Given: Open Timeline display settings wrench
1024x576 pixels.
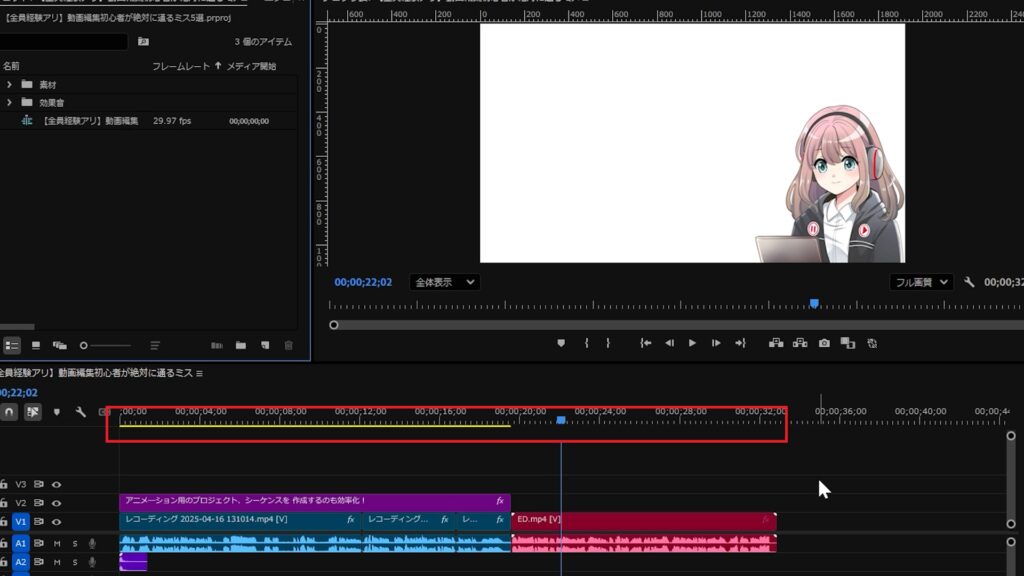Looking at the screenshot, I should pyautogui.click(x=80, y=412).
